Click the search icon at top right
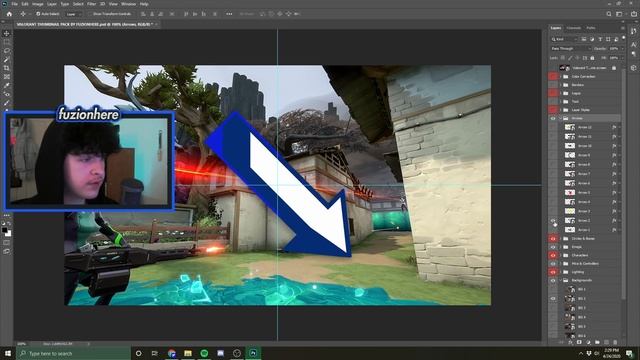 click(609, 14)
